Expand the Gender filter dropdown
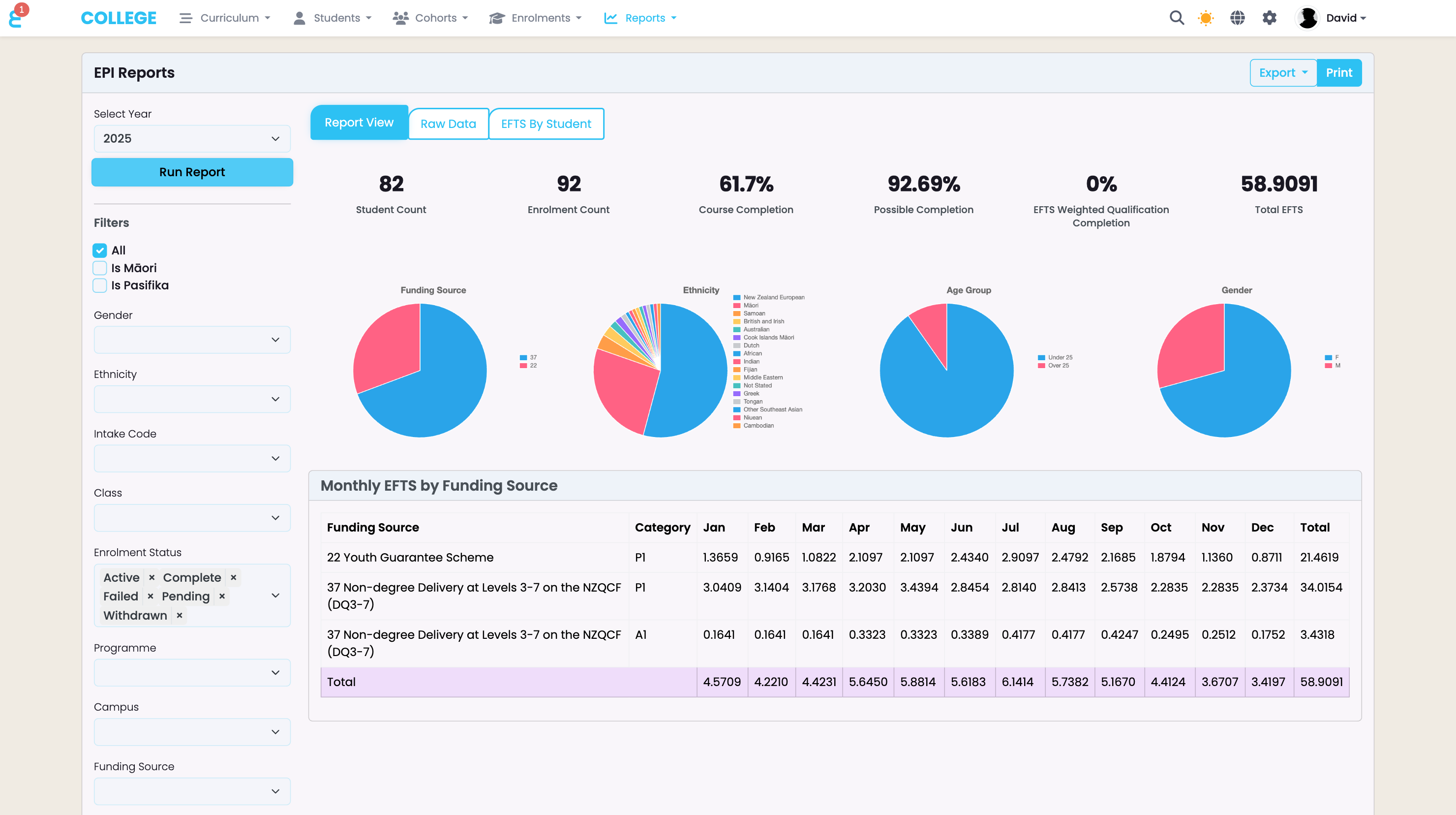 pyautogui.click(x=192, y=340)
